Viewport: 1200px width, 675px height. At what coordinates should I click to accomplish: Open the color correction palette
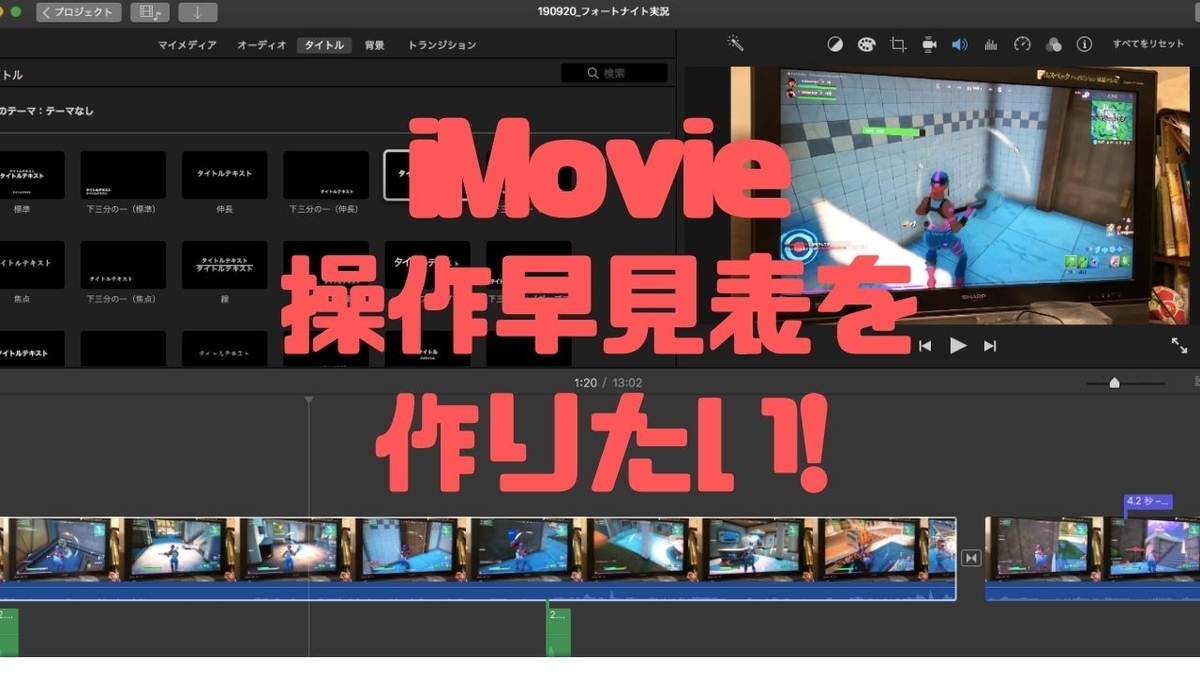pyautogui.click(x=866, y=44)
